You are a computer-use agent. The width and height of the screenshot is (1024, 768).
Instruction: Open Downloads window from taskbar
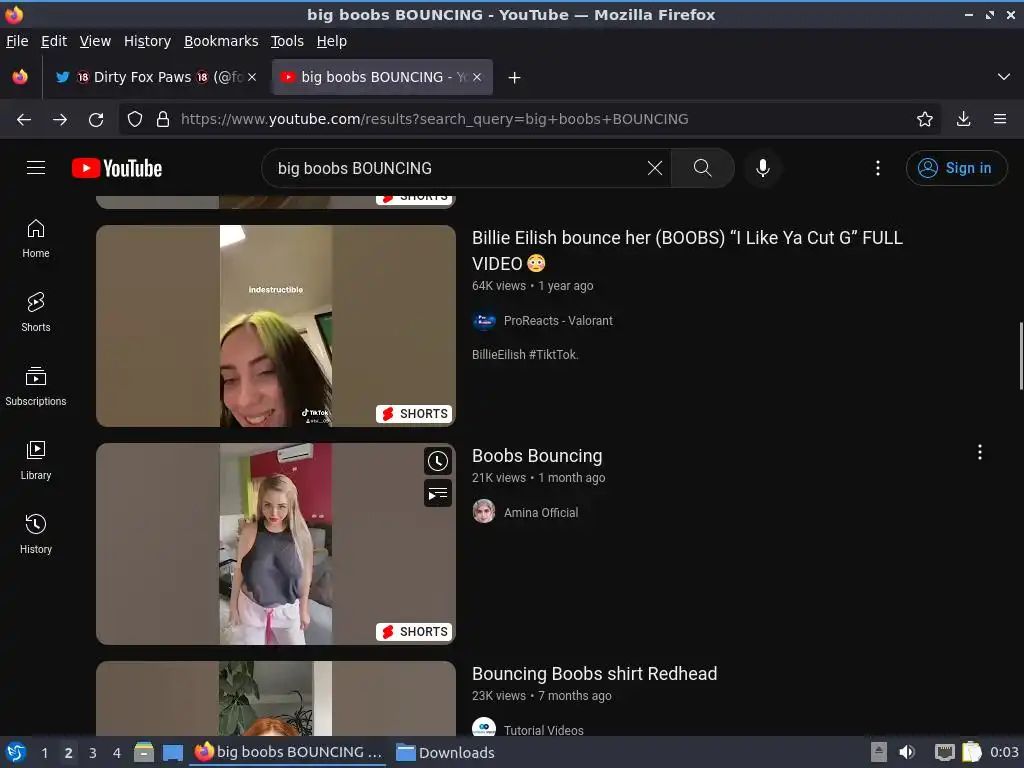coord(445,752)
